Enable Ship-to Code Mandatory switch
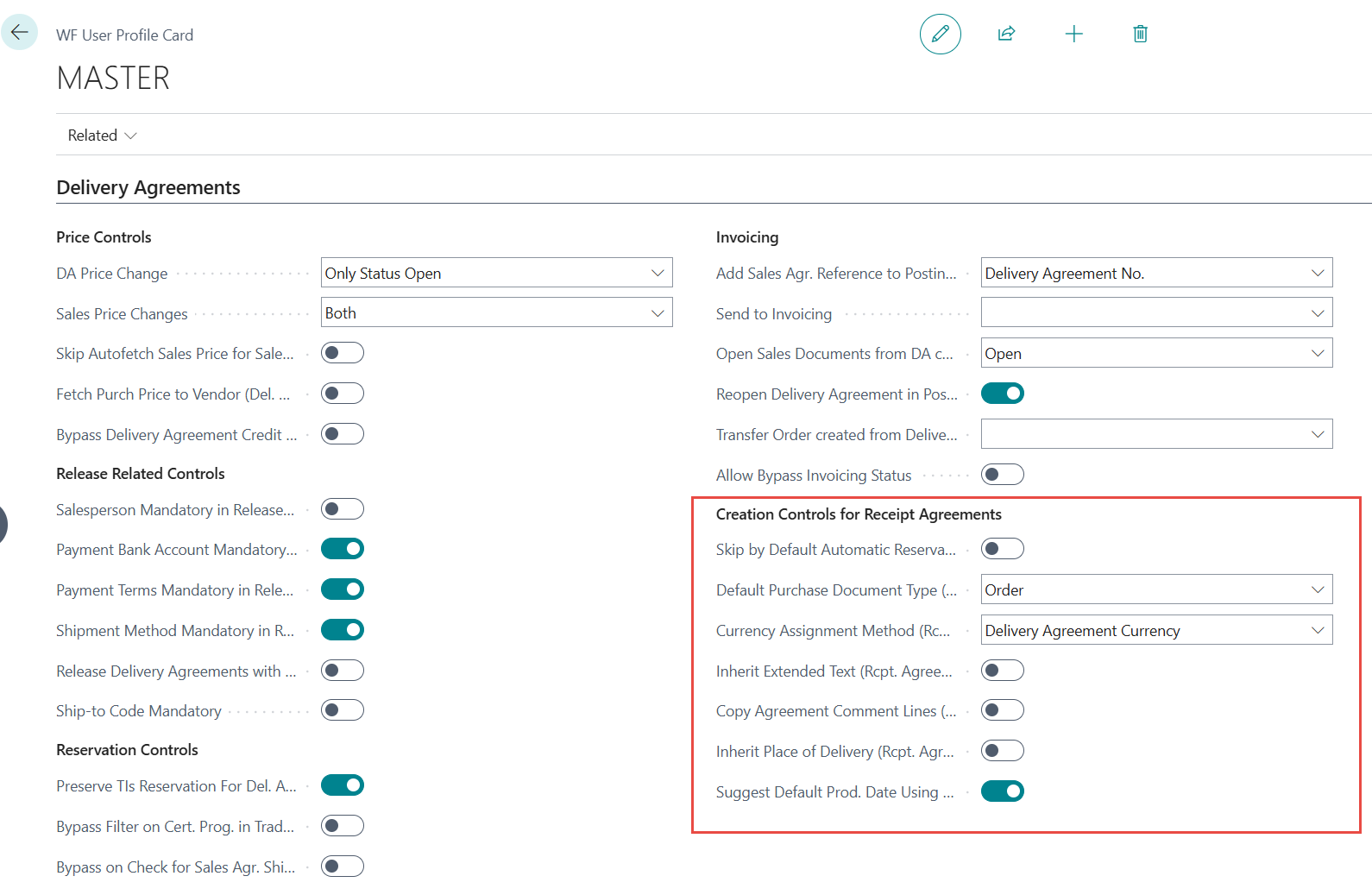 tap(343, 710)
